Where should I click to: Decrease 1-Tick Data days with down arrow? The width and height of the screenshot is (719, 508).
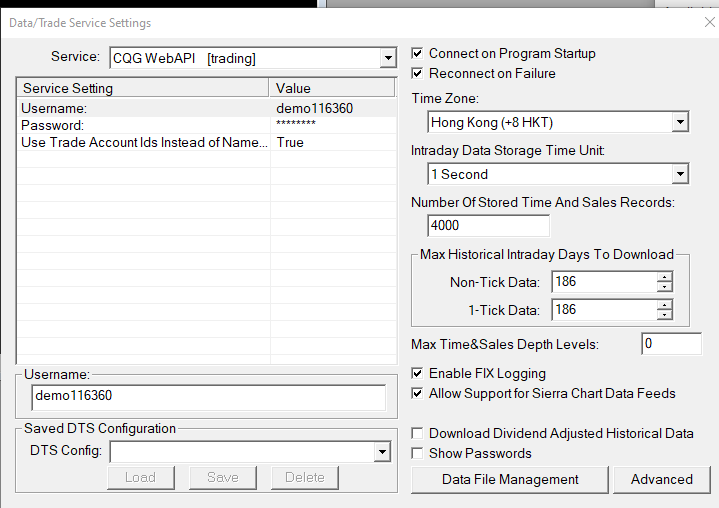tap(664, 315)
